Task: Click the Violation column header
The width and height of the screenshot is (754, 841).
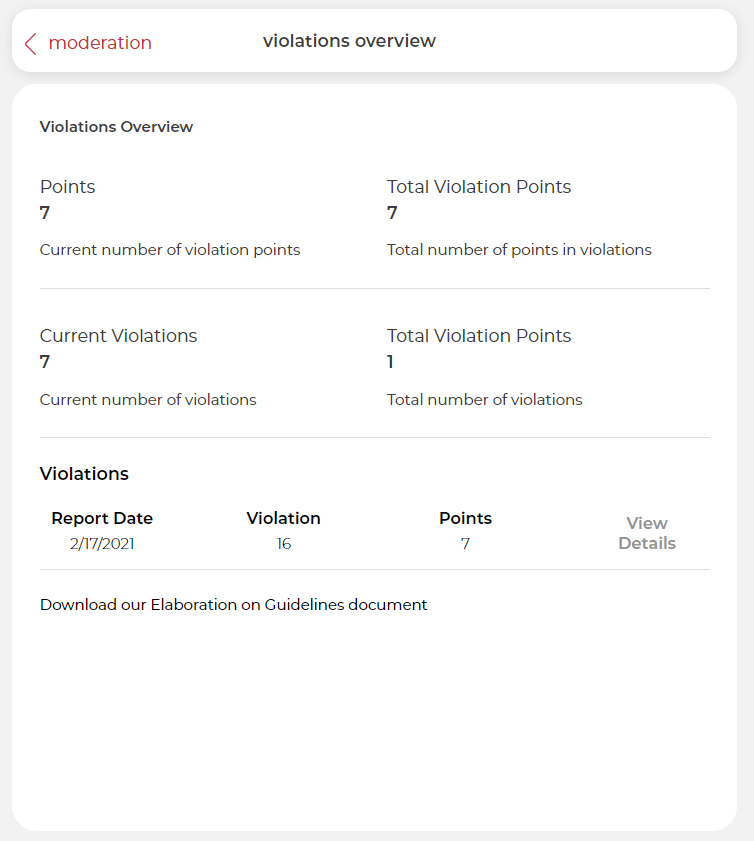Action: pyautogui.click(x=283, y=518)
